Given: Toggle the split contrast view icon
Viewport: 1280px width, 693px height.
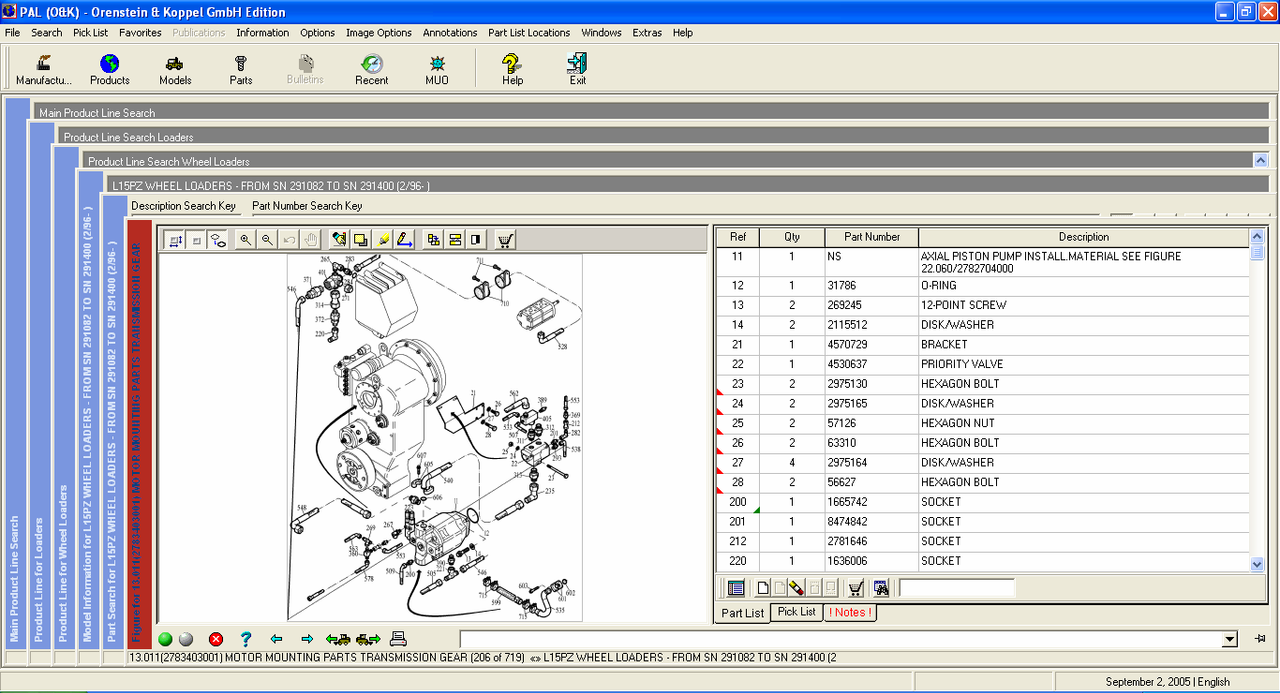Looking at the screenshot, I should (476, 240).
